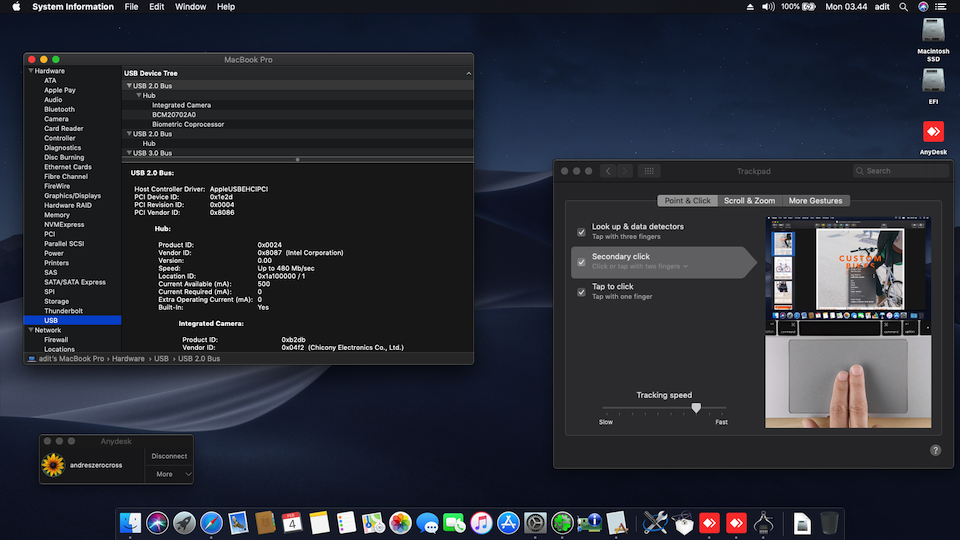Click in the Trackpad Search field
Screen dimensions: 960x540
[901, 171]
